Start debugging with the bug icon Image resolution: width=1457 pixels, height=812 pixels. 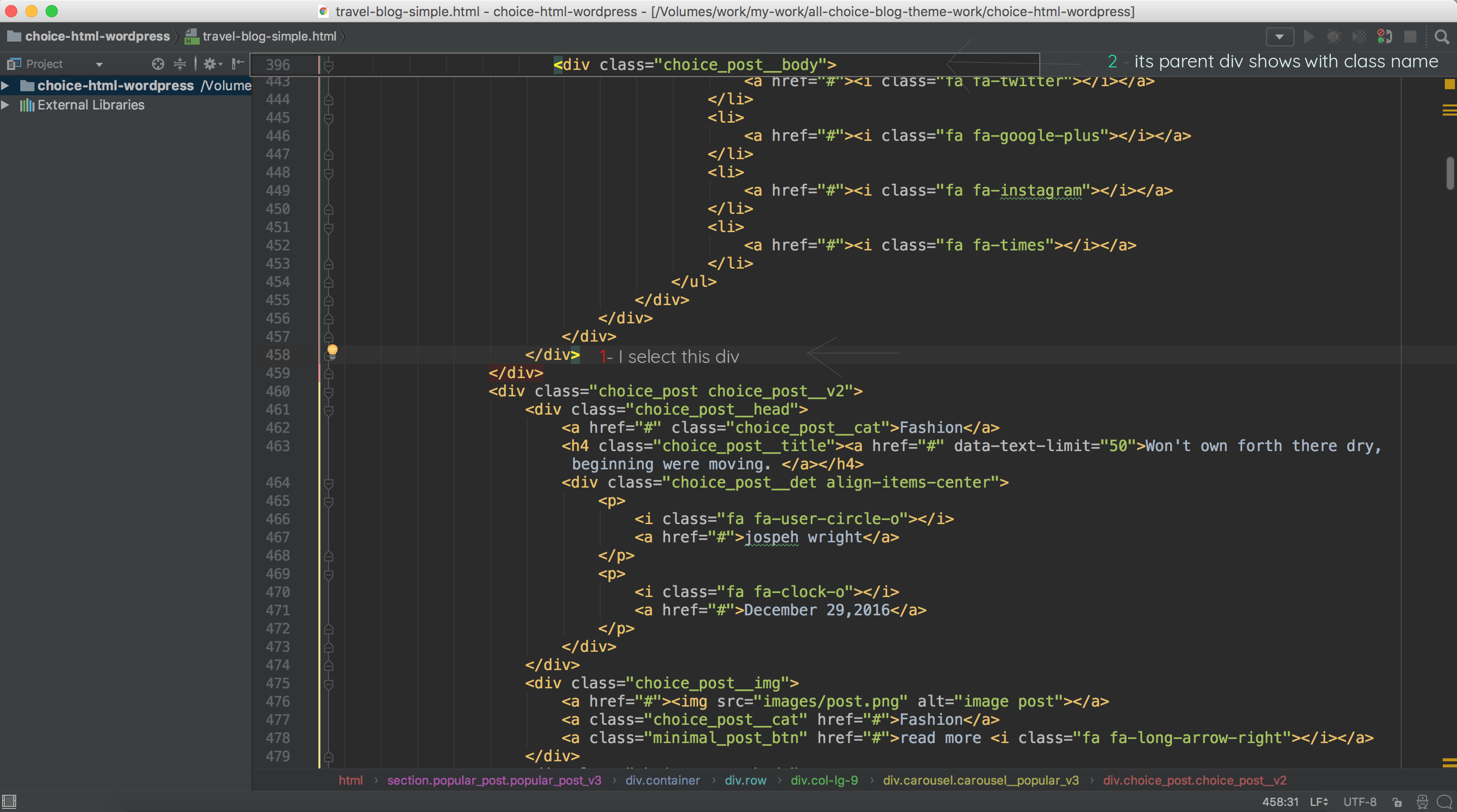pyautogui.click(x=1334, y=37)
